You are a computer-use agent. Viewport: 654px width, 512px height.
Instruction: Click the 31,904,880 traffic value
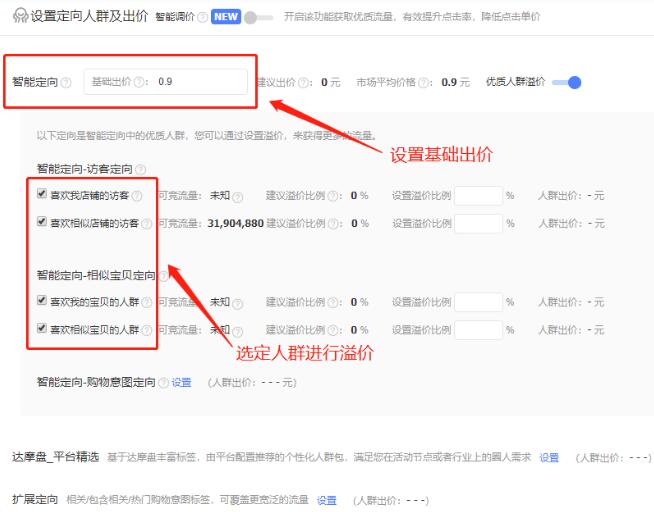tap(236, 223)
